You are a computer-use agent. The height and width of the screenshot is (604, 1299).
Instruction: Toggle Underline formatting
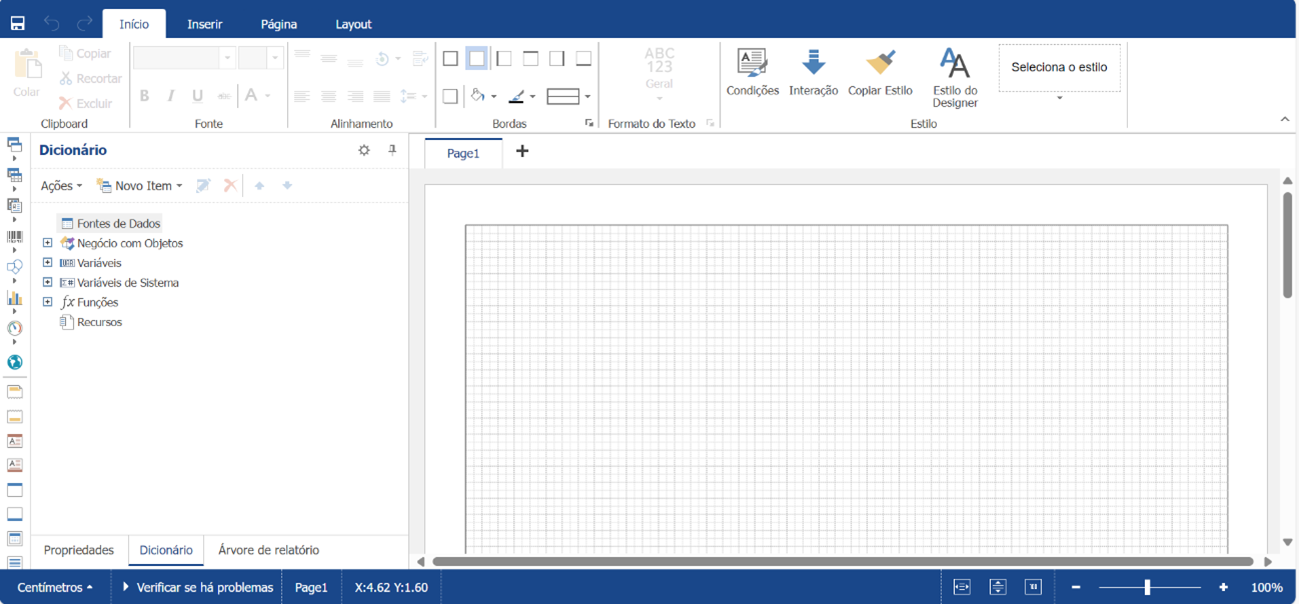197,96
